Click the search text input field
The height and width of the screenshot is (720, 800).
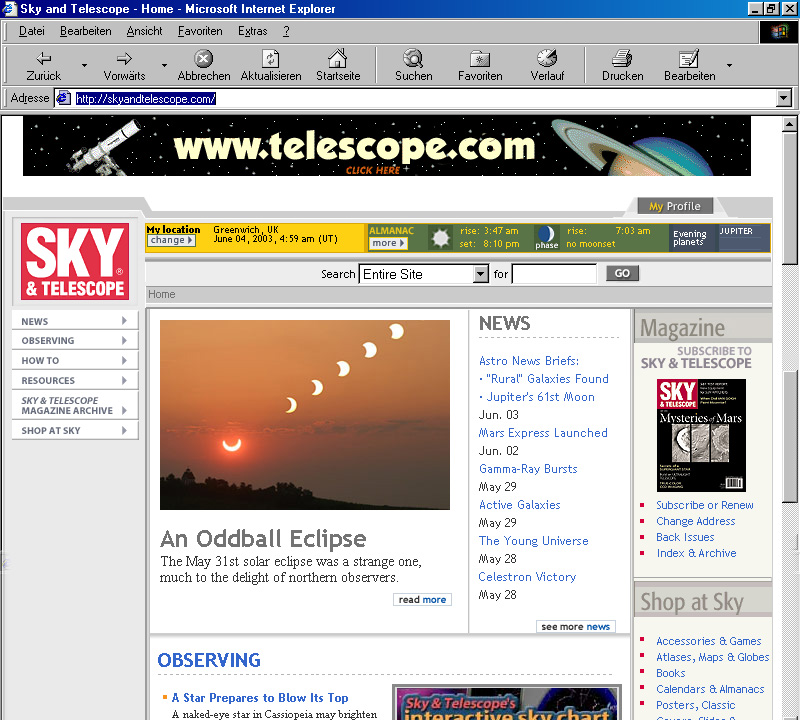pyautogui.click(x=554, y=274)
